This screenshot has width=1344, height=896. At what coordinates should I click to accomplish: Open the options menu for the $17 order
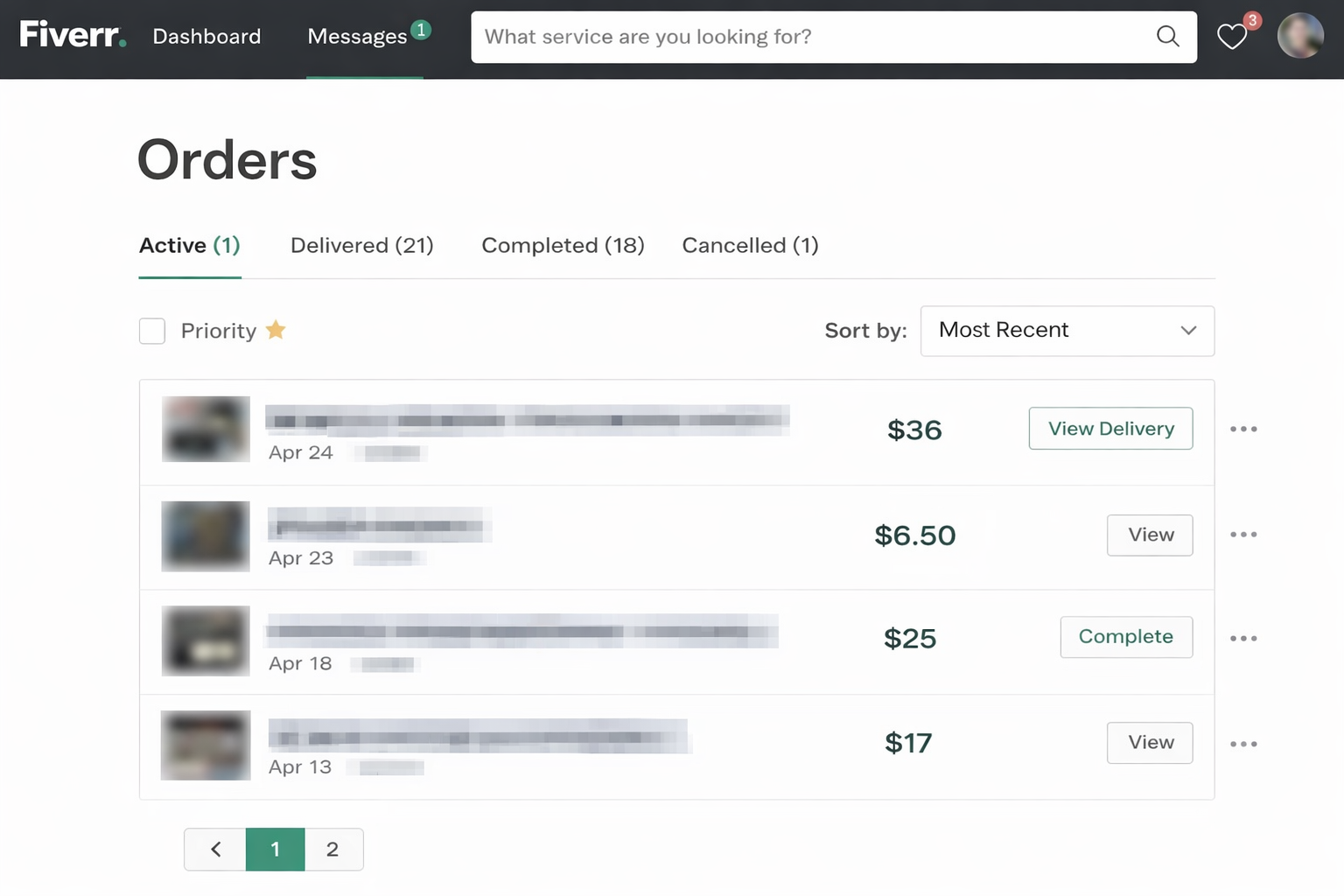[1243, 743]
